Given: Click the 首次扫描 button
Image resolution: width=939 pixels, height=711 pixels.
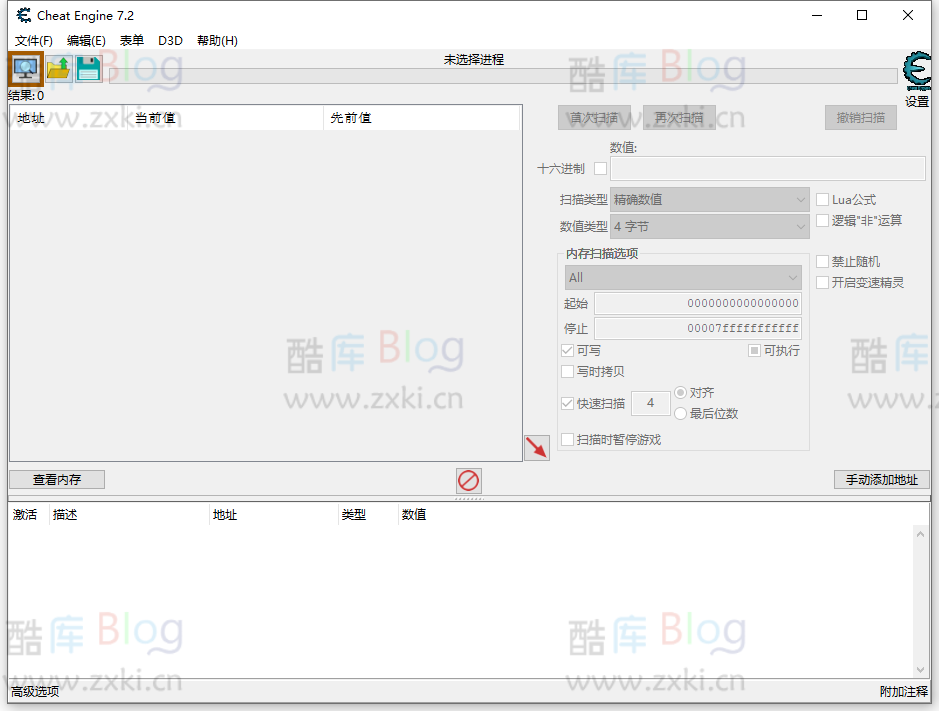Looking at the screenshot, I should [594, 117].
